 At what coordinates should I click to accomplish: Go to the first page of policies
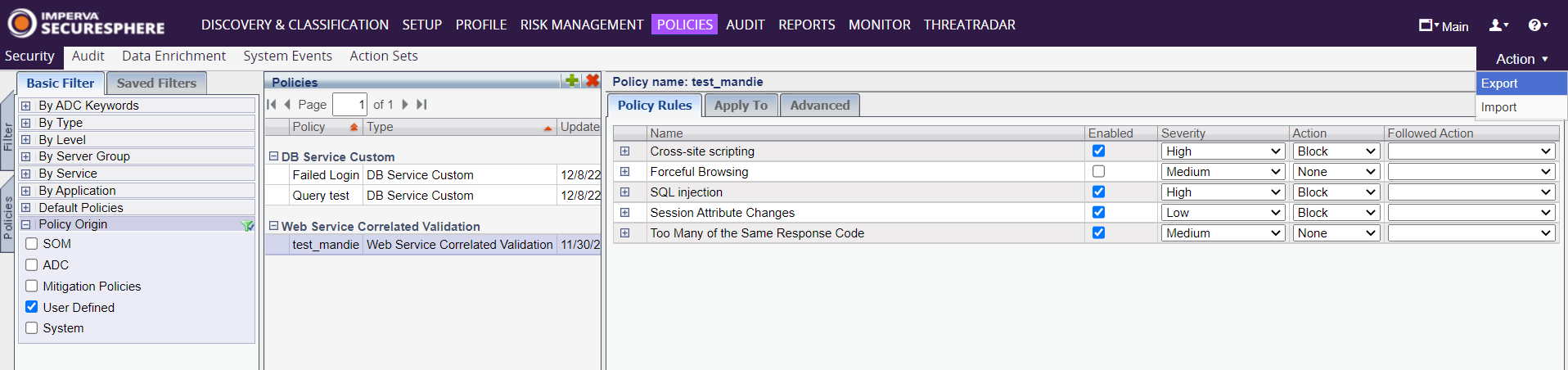tap(272, 104)
